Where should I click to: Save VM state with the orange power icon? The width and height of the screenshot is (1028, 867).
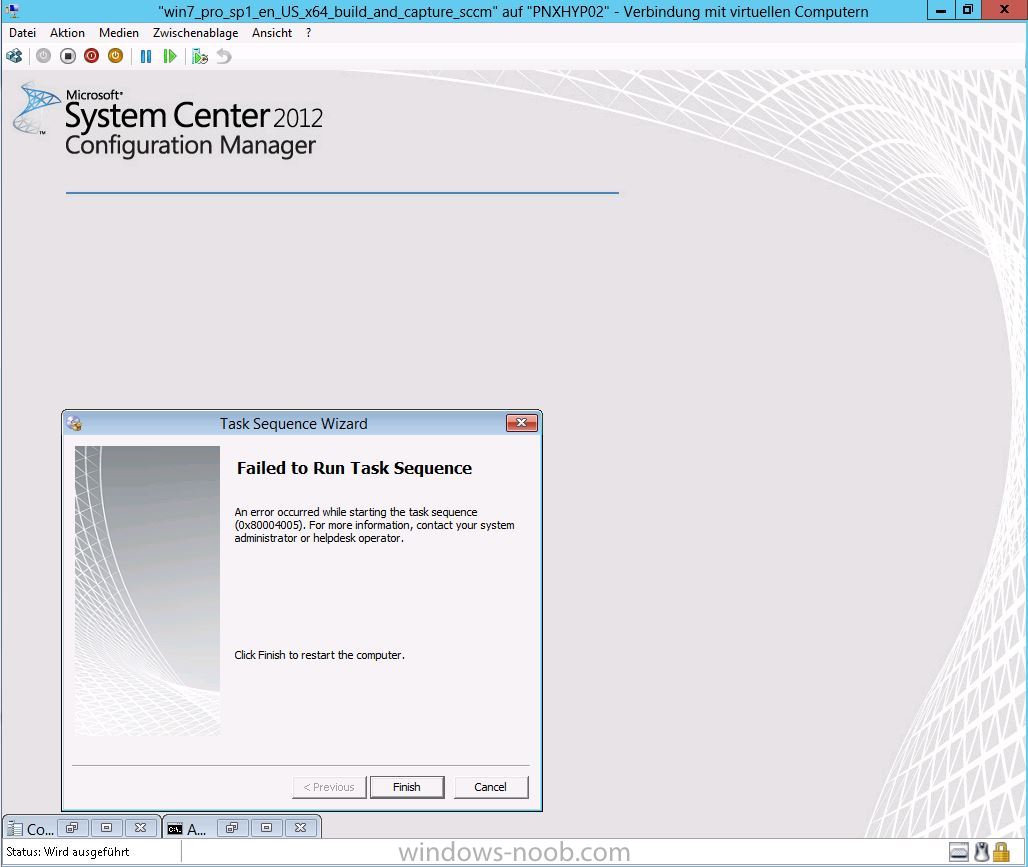(115, 56)
